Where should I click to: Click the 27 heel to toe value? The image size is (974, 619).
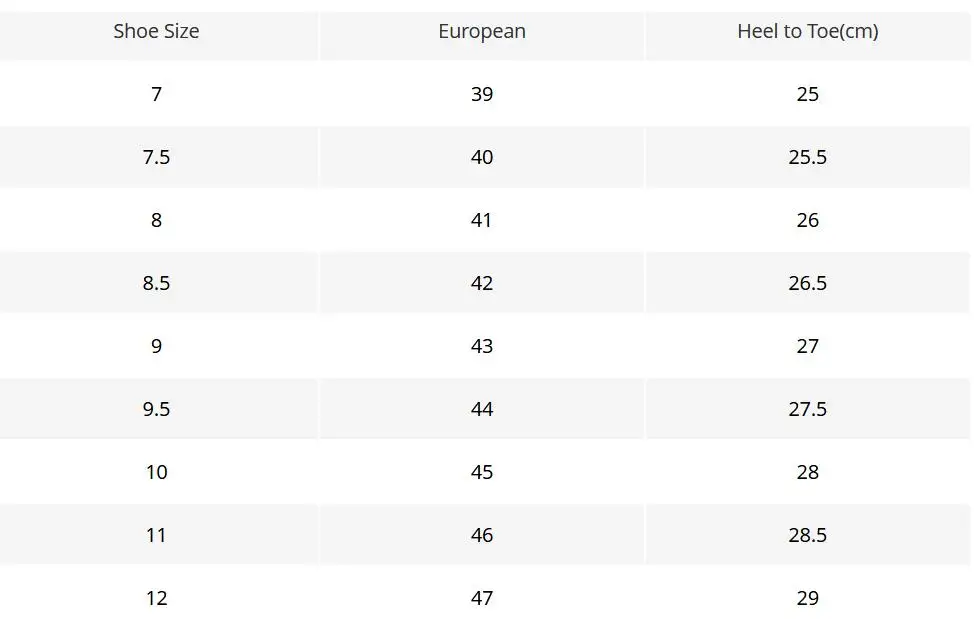pos(808,346)
